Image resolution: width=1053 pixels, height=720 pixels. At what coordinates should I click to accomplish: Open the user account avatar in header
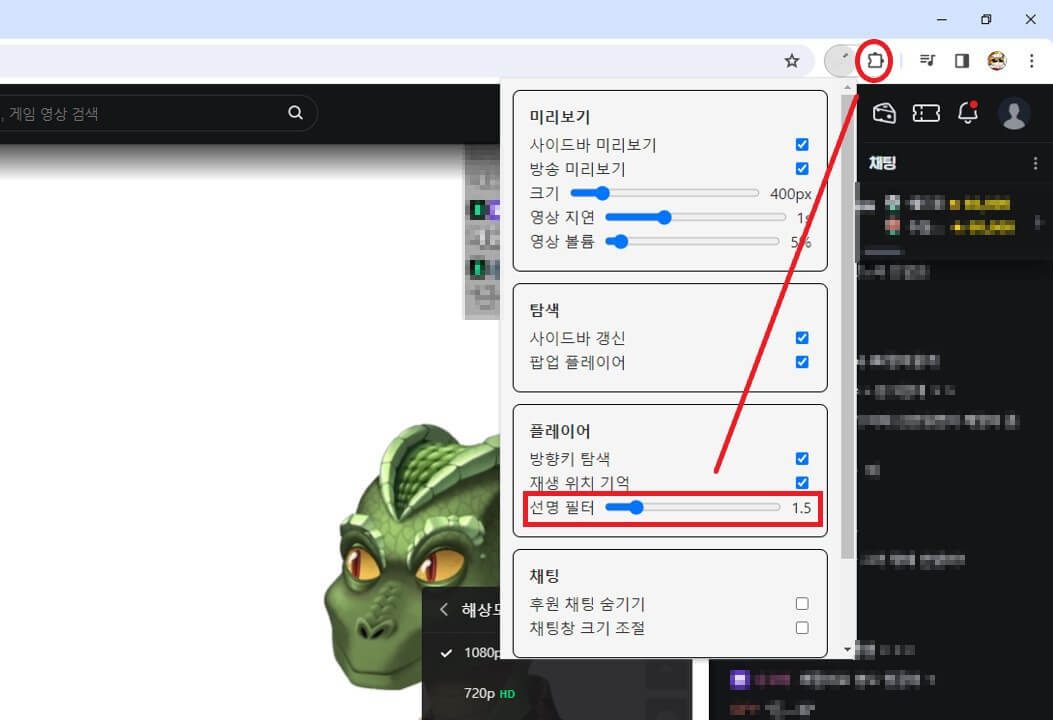click(x=1014, y=113)
